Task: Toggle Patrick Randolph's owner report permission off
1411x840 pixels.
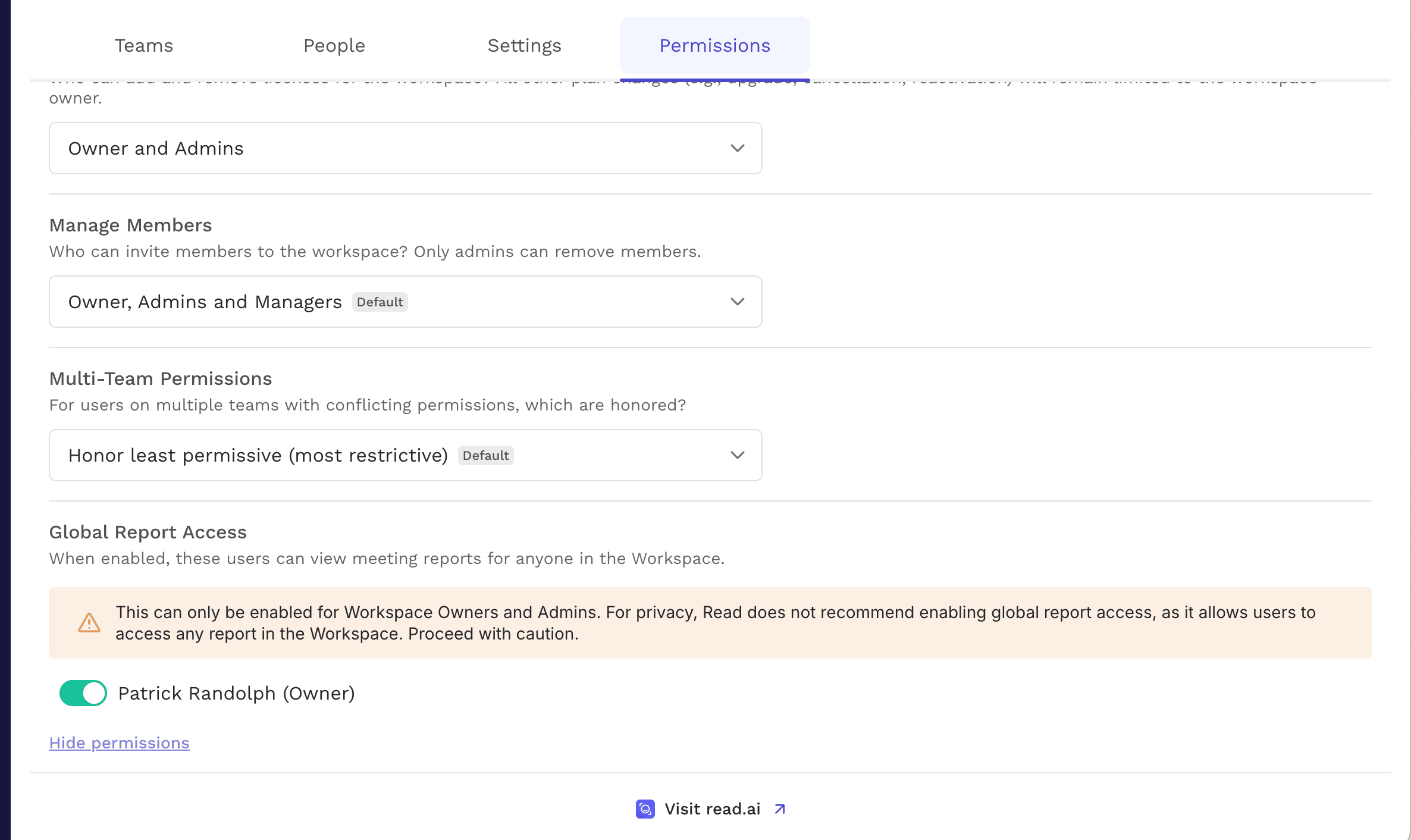Action: tap(83, 693)
